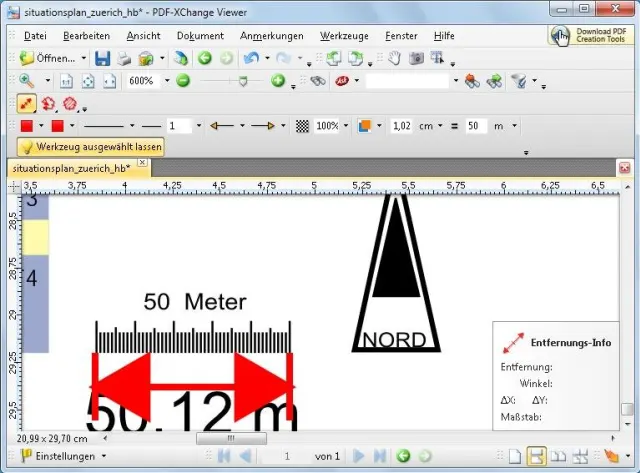The height and width of the screenshot is (473, 640).
Task: Open dropdown next to Öffnen button
Action: [x=84, y=58]
